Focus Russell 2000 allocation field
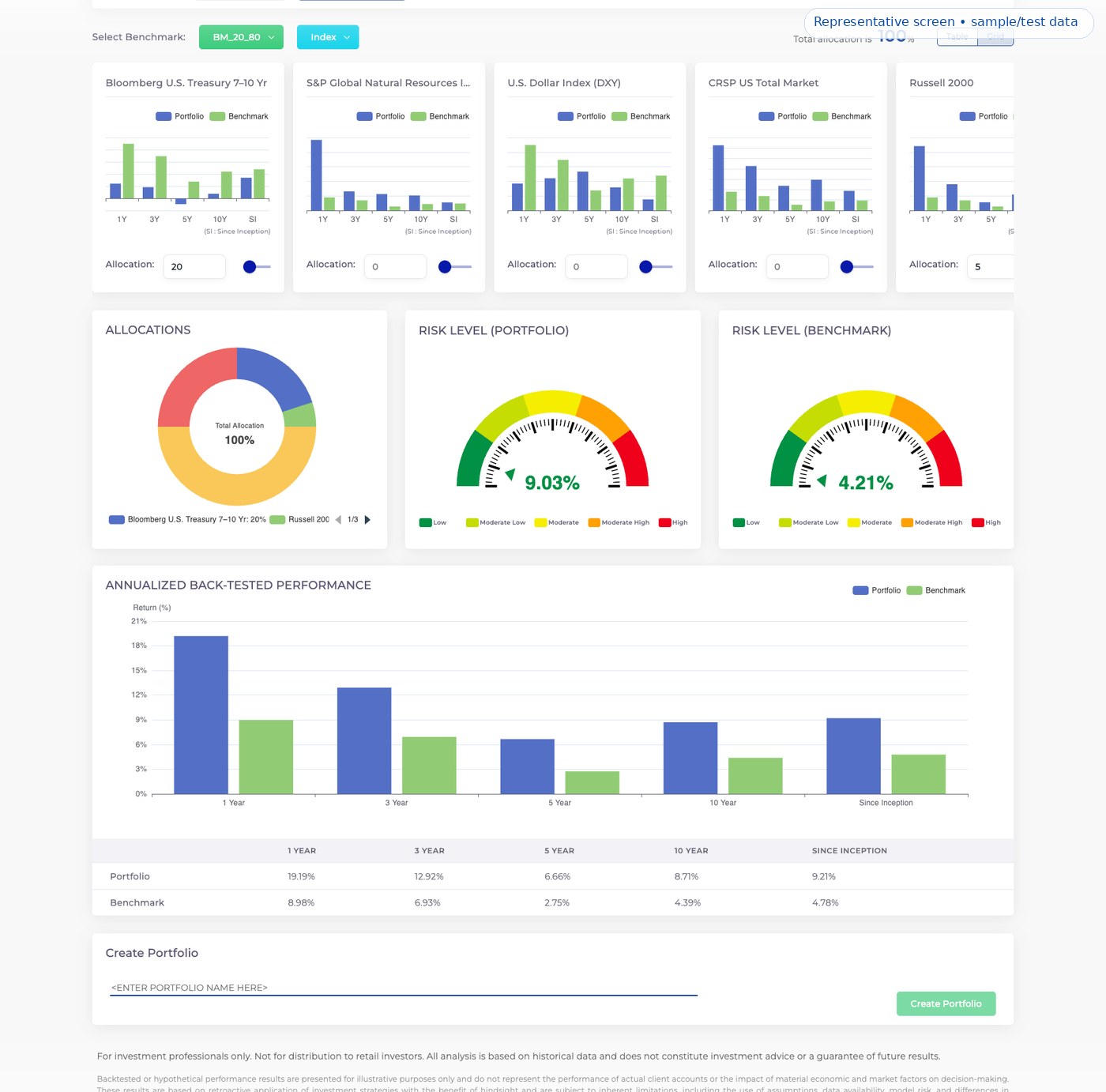The image size is (1106, 1092). pyautogui.click(x=991, y=266)
